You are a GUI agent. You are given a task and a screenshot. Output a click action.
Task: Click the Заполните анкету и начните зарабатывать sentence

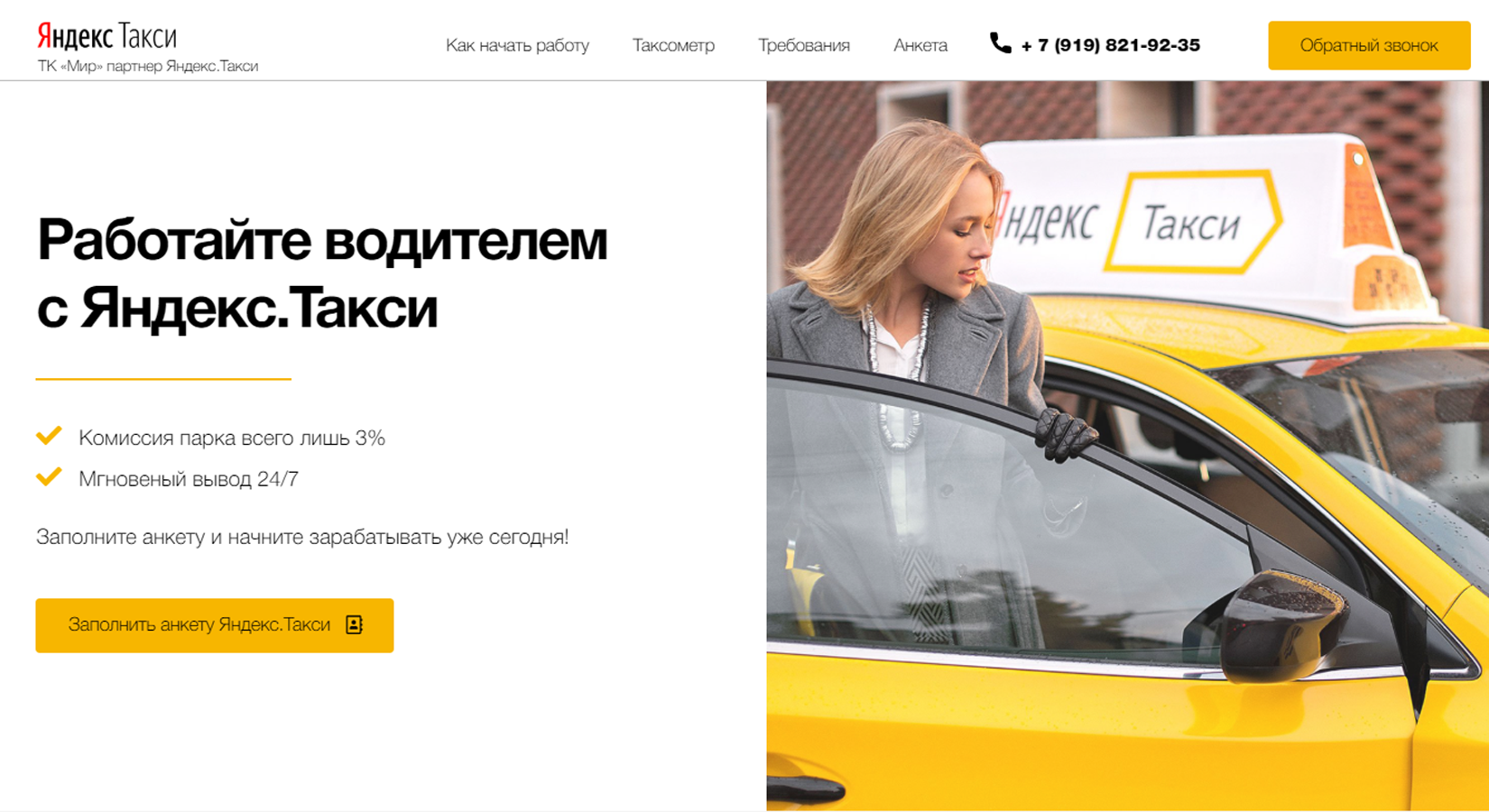tap(302, 537)
